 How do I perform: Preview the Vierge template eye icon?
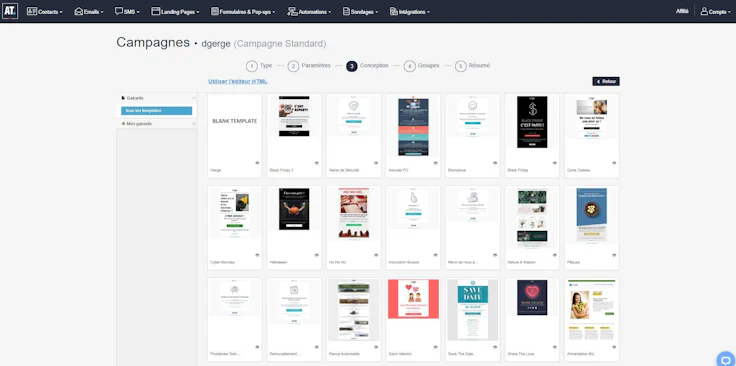(257, 163)
